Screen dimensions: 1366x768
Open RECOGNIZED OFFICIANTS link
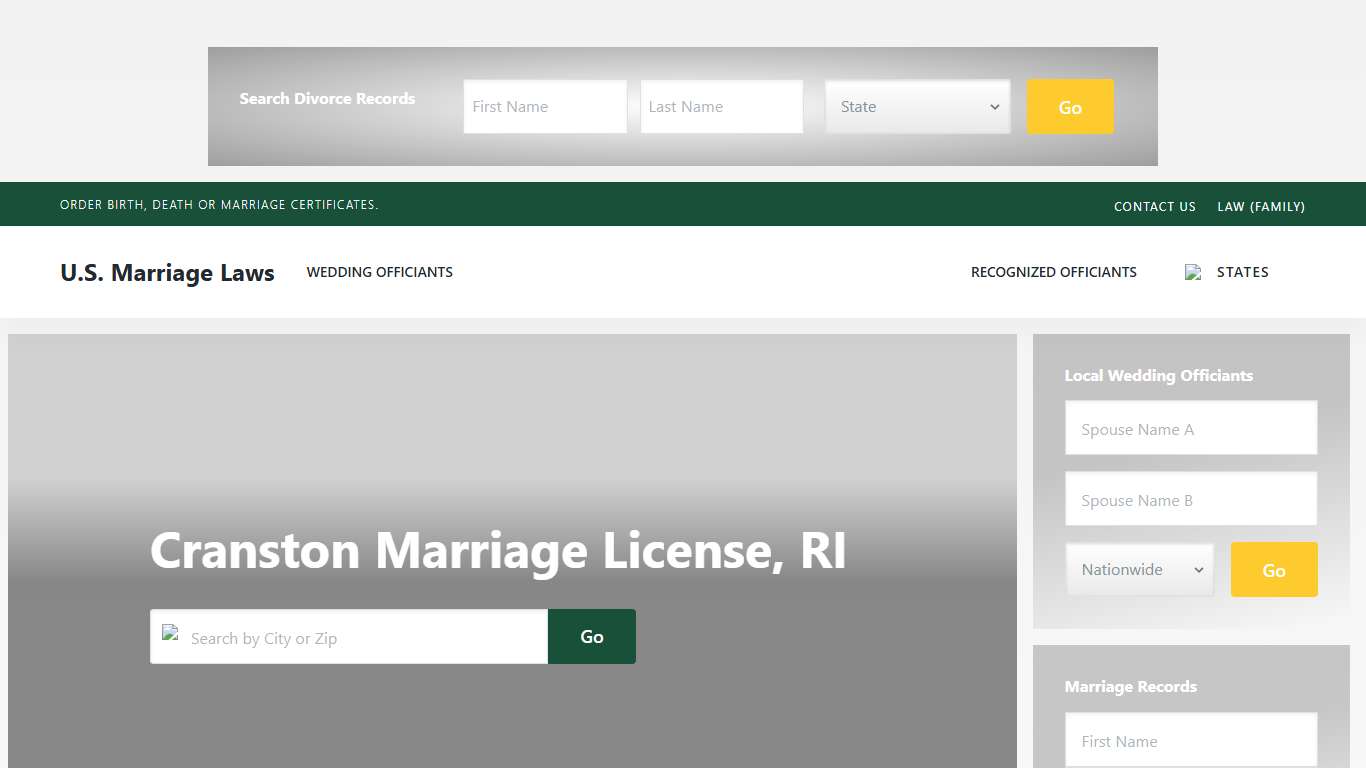[1054, 271]
